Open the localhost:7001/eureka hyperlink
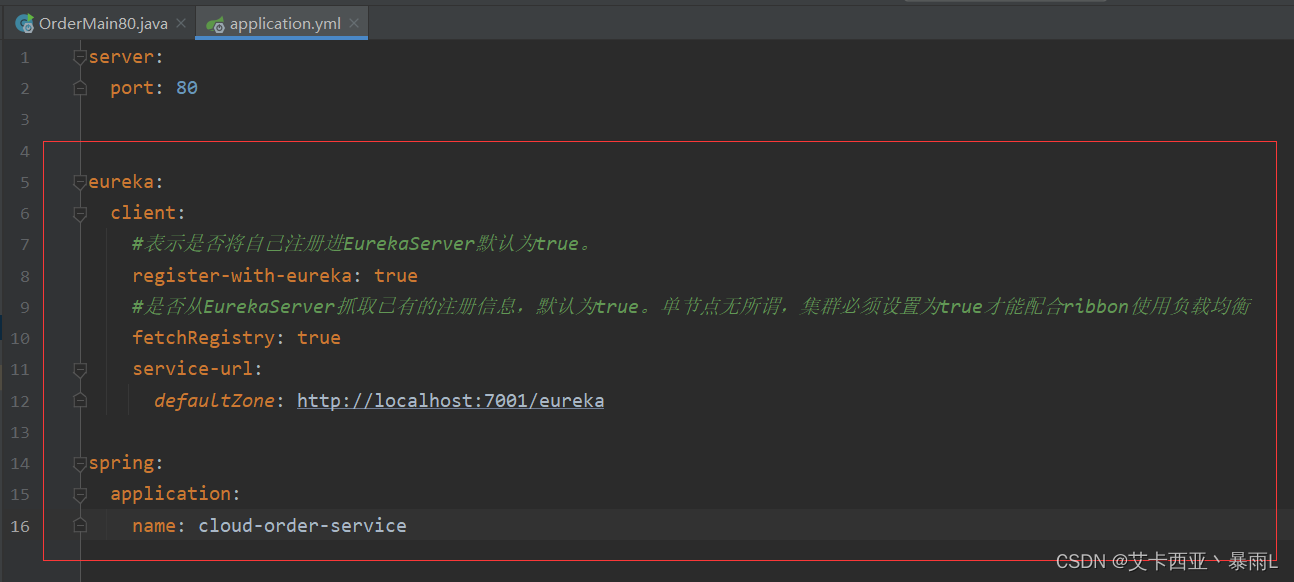Viewport: 1294px width, 582px height. click(450, 400)
